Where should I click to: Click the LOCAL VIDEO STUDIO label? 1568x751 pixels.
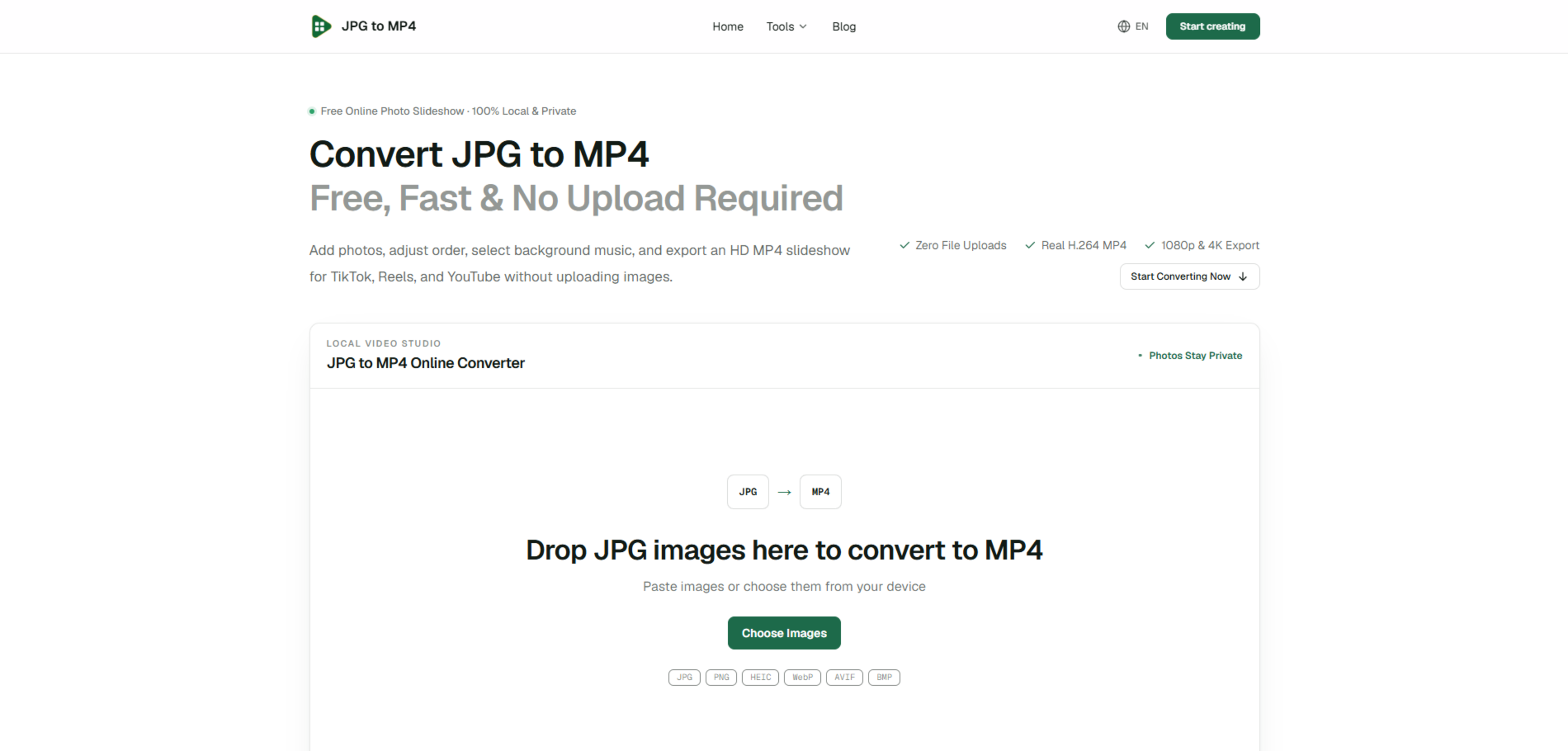tap(383, 343)
